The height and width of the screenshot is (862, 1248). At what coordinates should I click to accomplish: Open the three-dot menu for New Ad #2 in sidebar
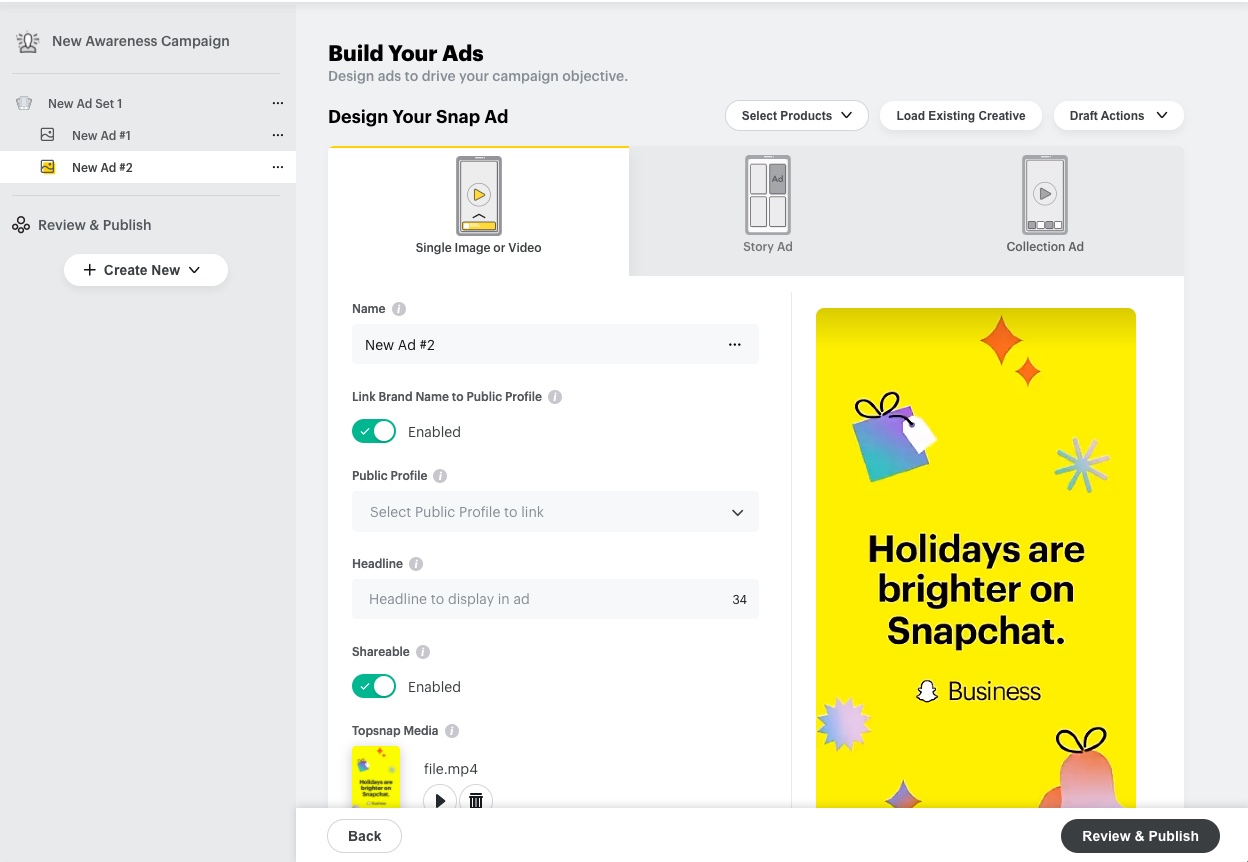pyautogui.click(x=278, y=167)
